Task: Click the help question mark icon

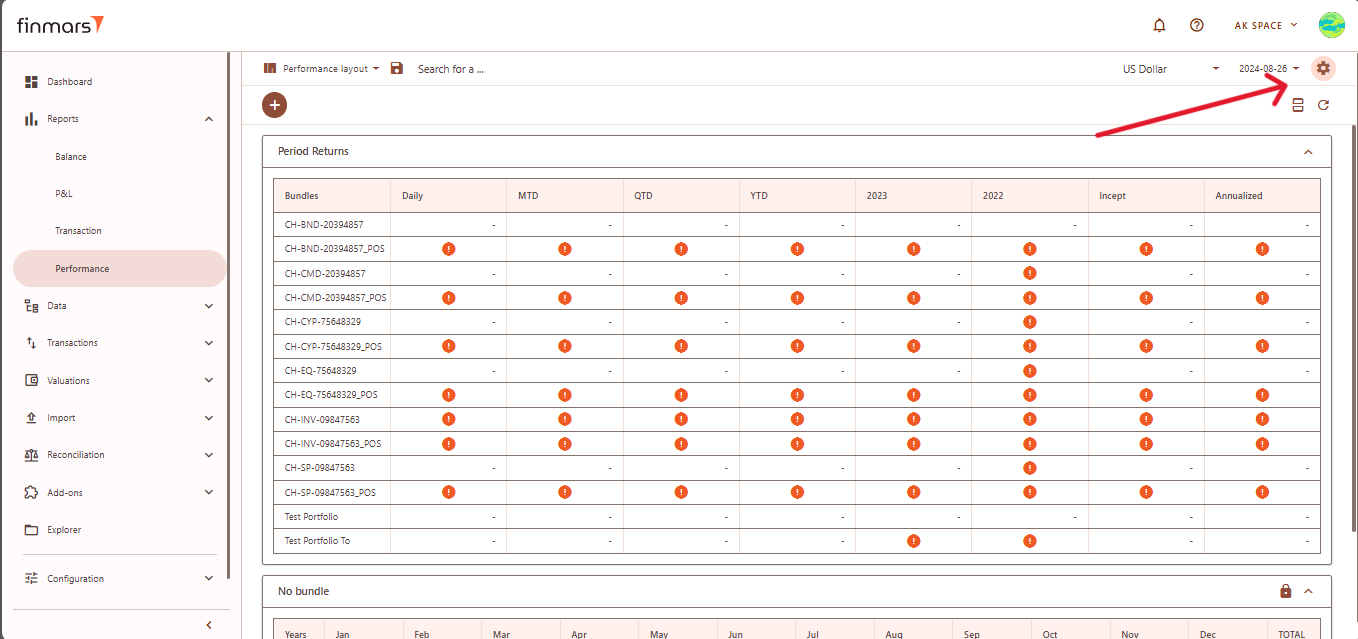Action: click(x=1196, y=25)
